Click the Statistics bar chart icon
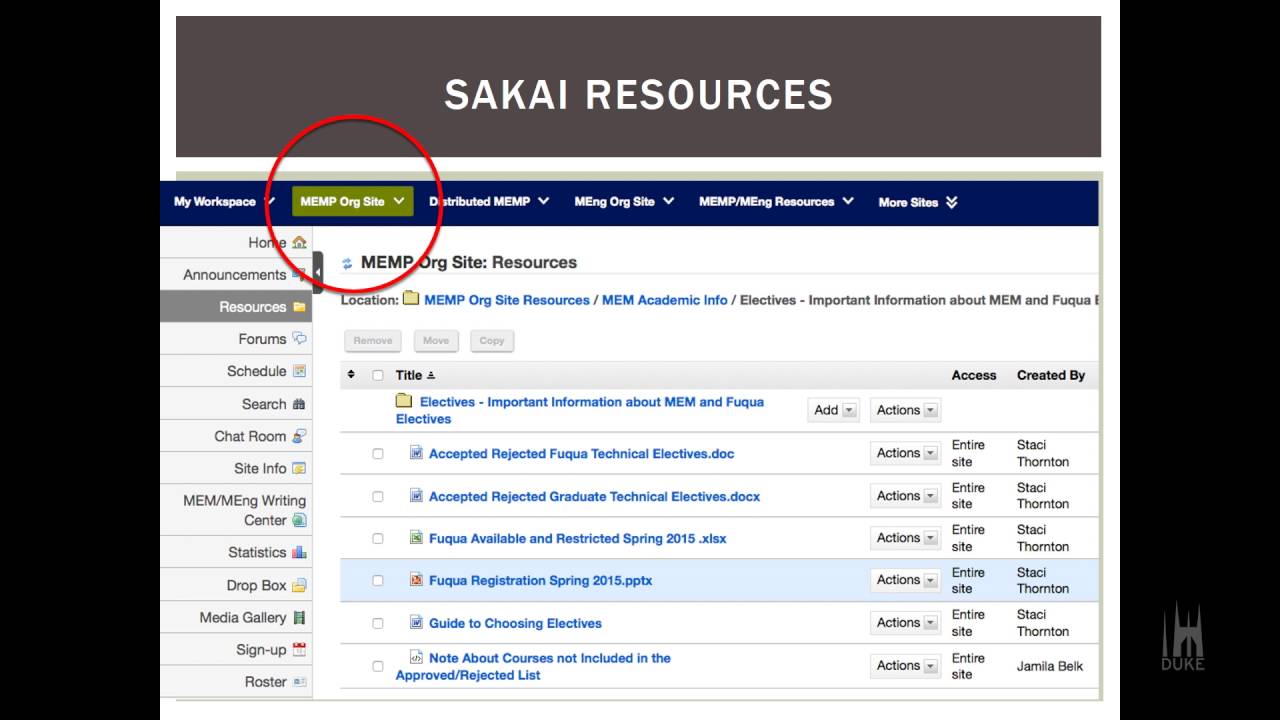1280x720 pixels. click(x=299, y=552)
